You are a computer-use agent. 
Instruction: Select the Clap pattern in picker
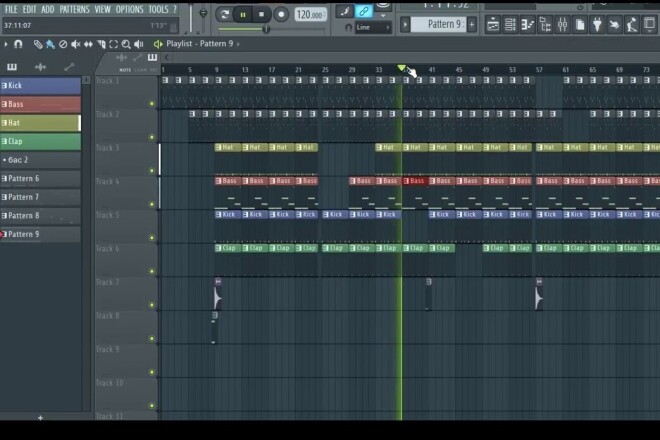pos(40,141)
